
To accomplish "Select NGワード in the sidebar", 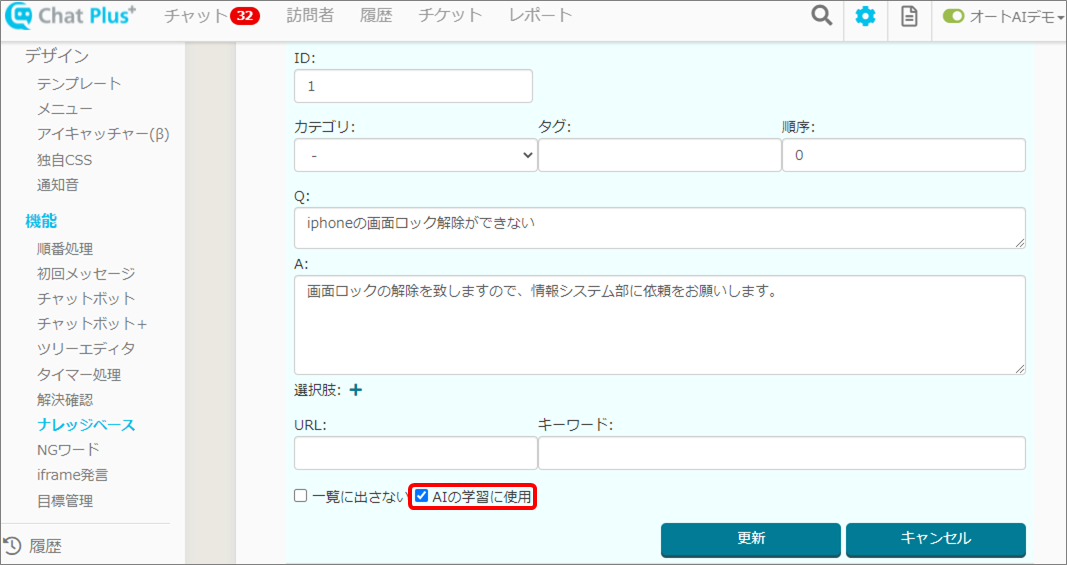I will click(x=68, y=450).
